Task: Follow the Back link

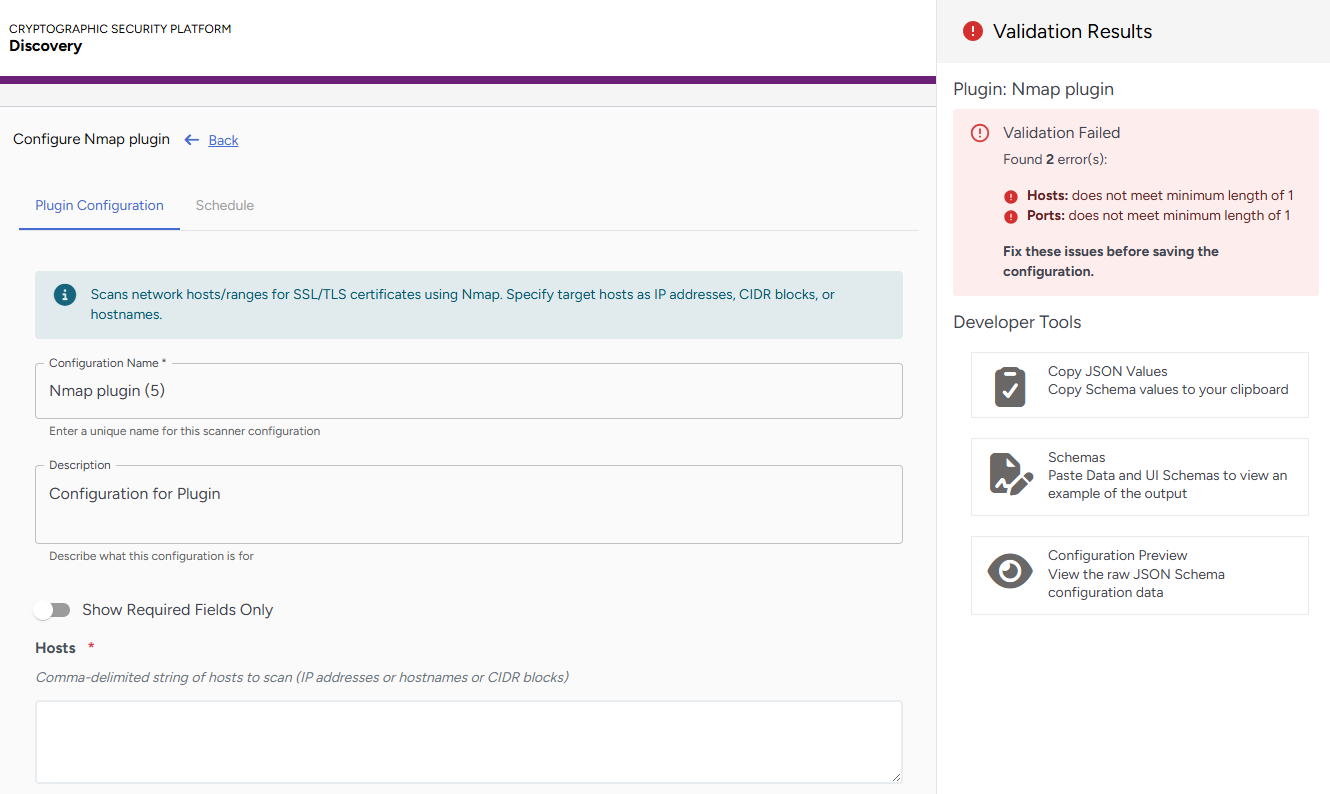Action: pos(223,140)
